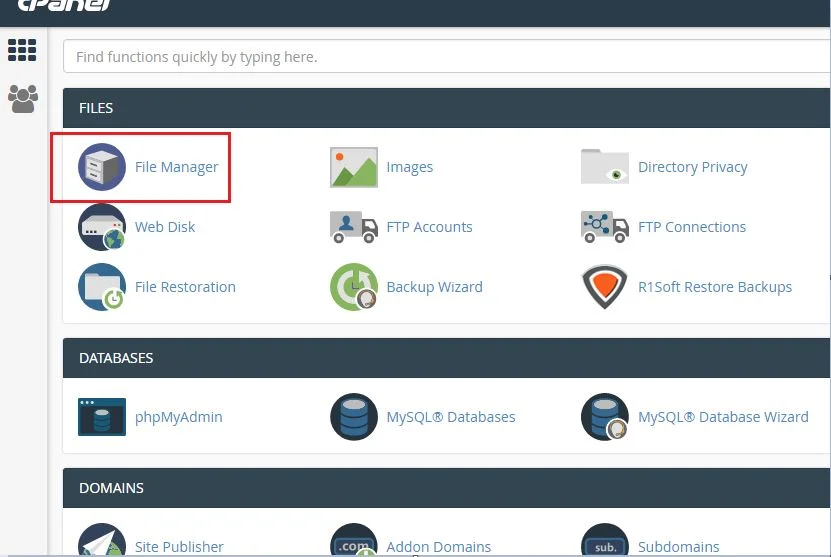Click the Images text link
Screen dimensions: 831x557
click(410, 167)
